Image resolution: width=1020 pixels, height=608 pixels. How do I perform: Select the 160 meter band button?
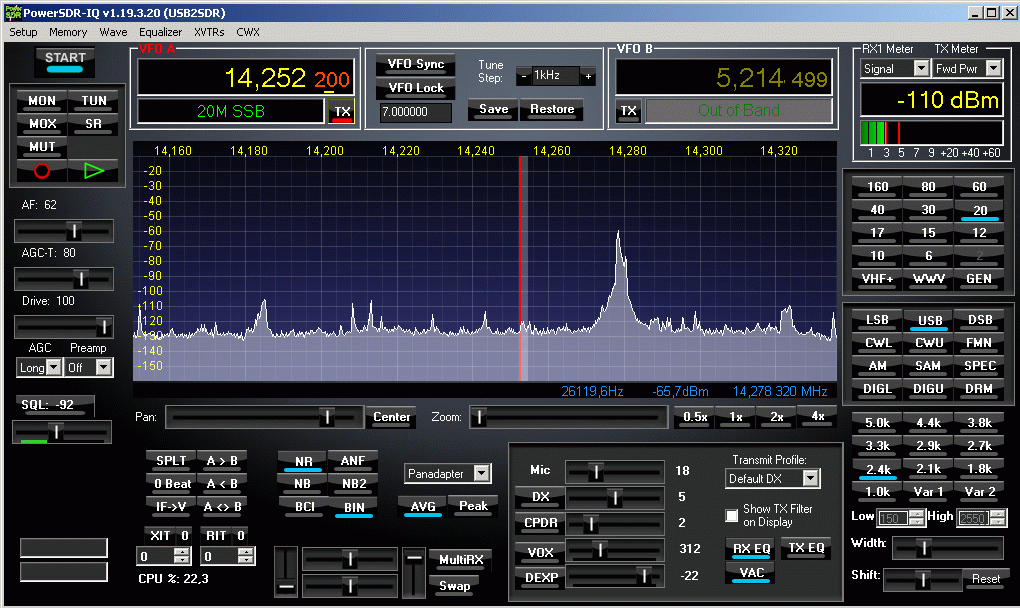pyautogui.click(x=877, y=187)
